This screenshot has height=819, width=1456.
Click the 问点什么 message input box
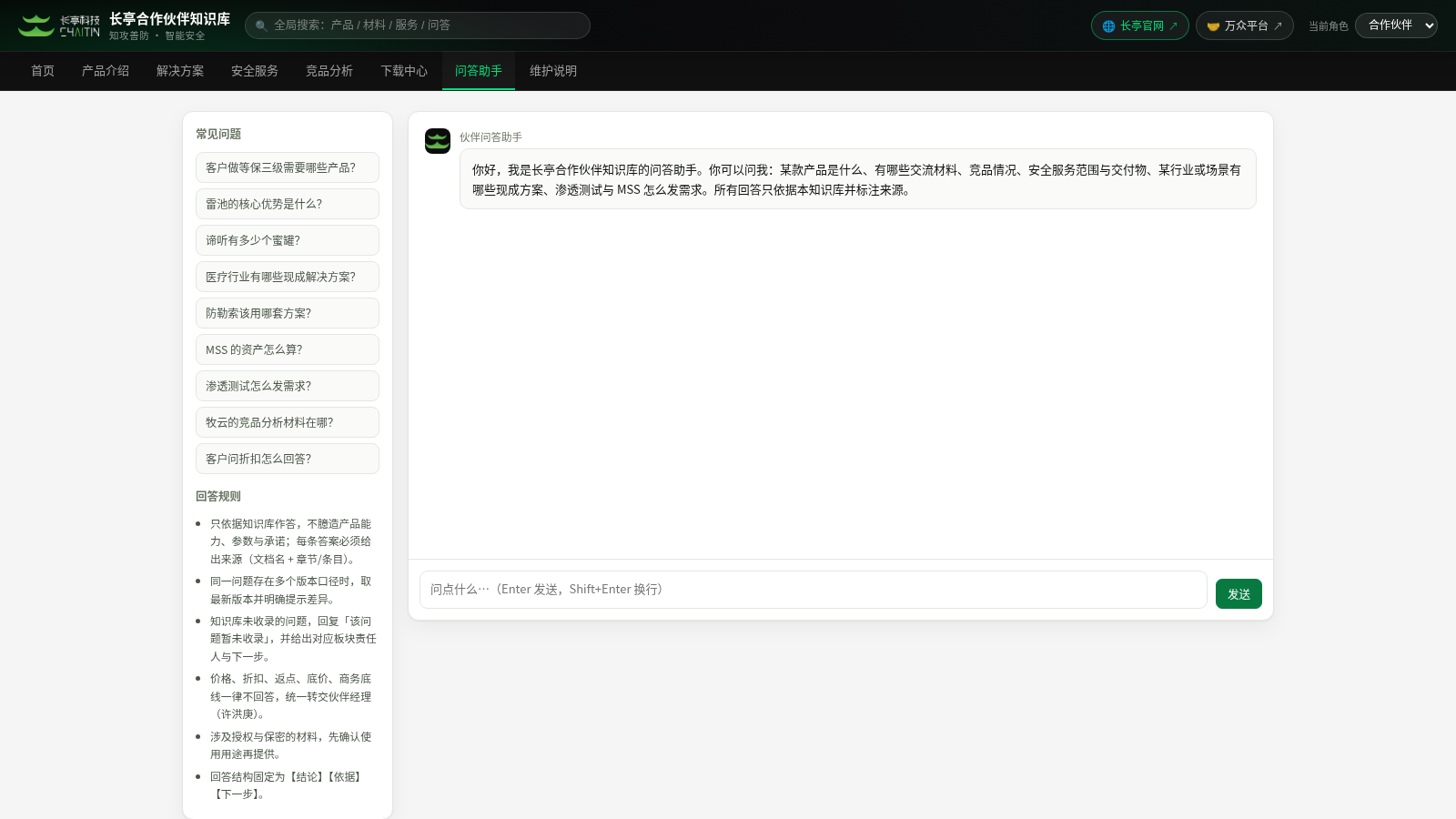[x=814, y=590]
